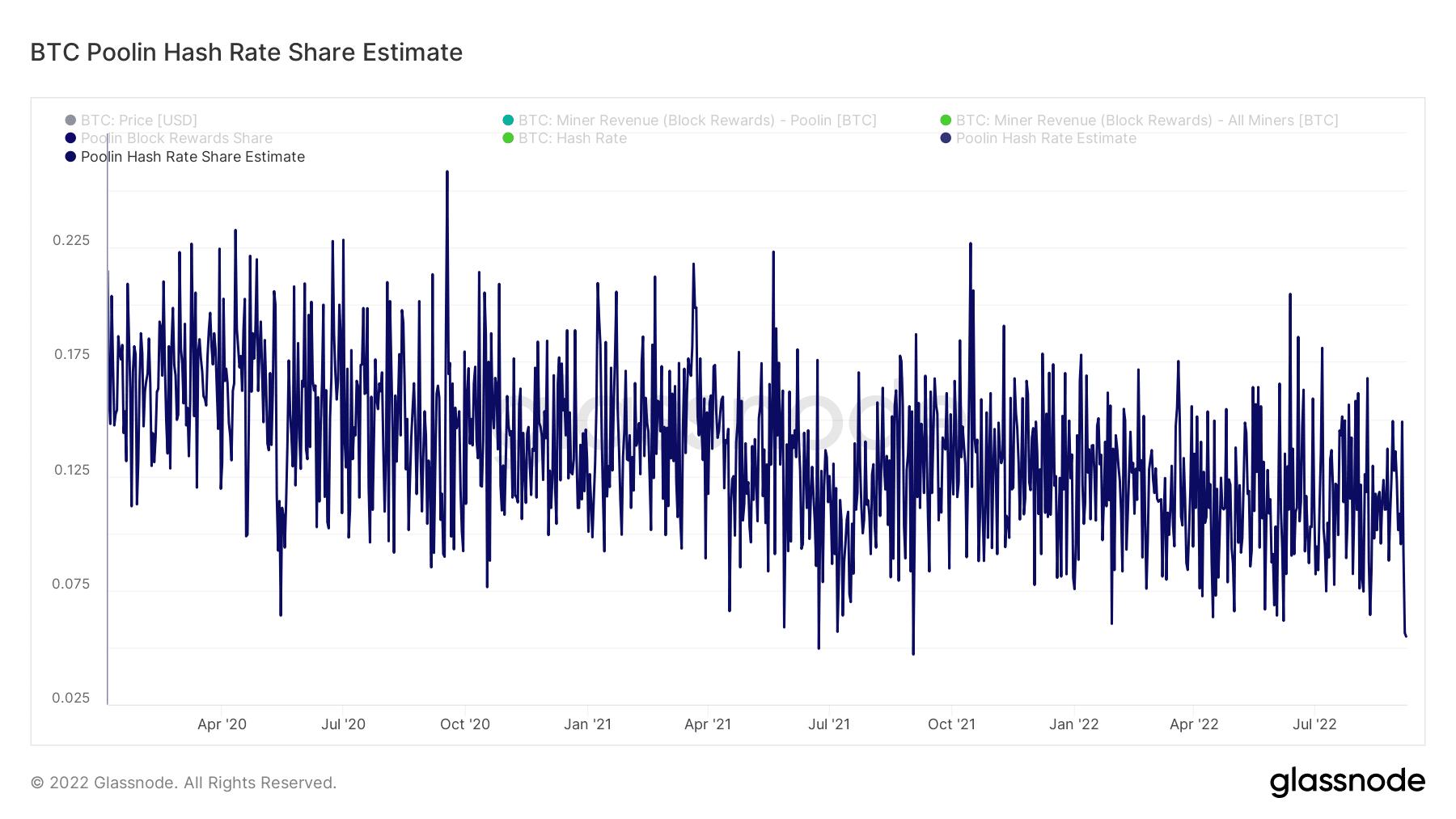The height and width of the screenshot is (819, 1456).
Task: Hide Poolin Hash Rate Share Estimate label
Action: [x=193, y=157]
